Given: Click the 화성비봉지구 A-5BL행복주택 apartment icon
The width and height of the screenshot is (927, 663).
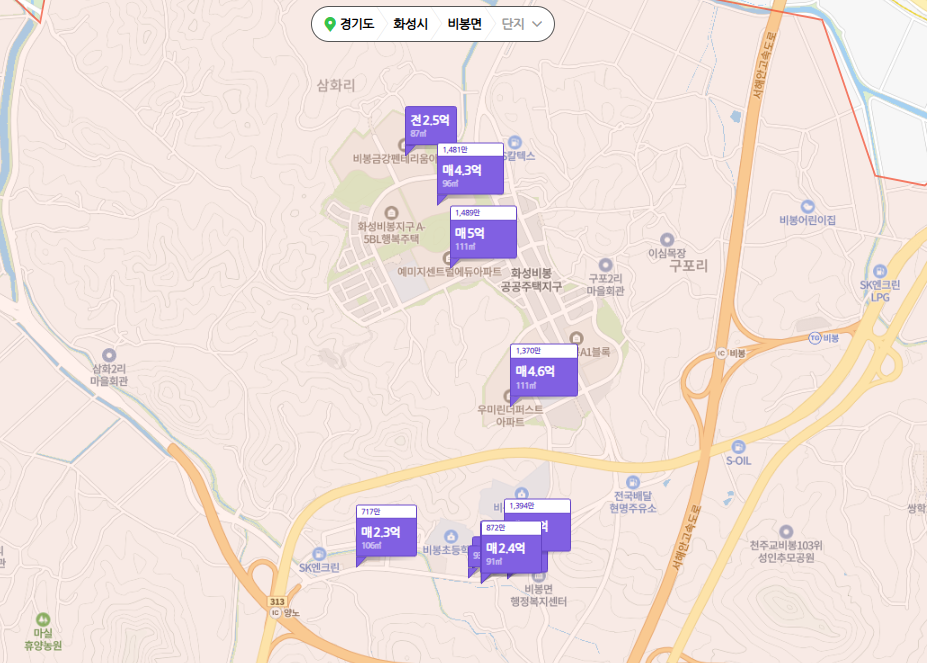Looking at the screenshot, I should 391,212.
